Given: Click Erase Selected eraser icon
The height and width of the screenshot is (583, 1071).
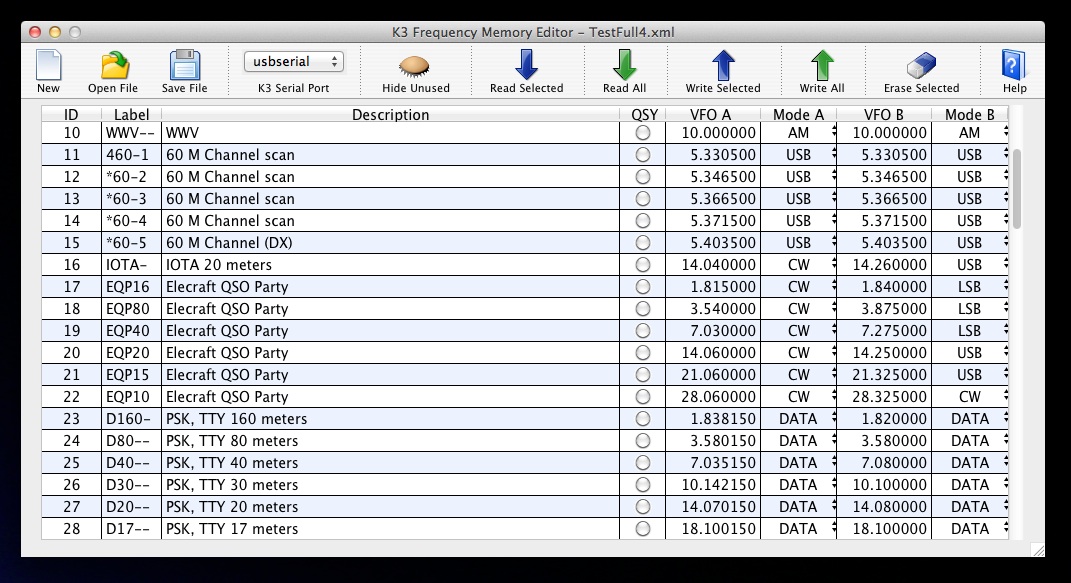Looking at the screenshot, I should click(921, 67).
